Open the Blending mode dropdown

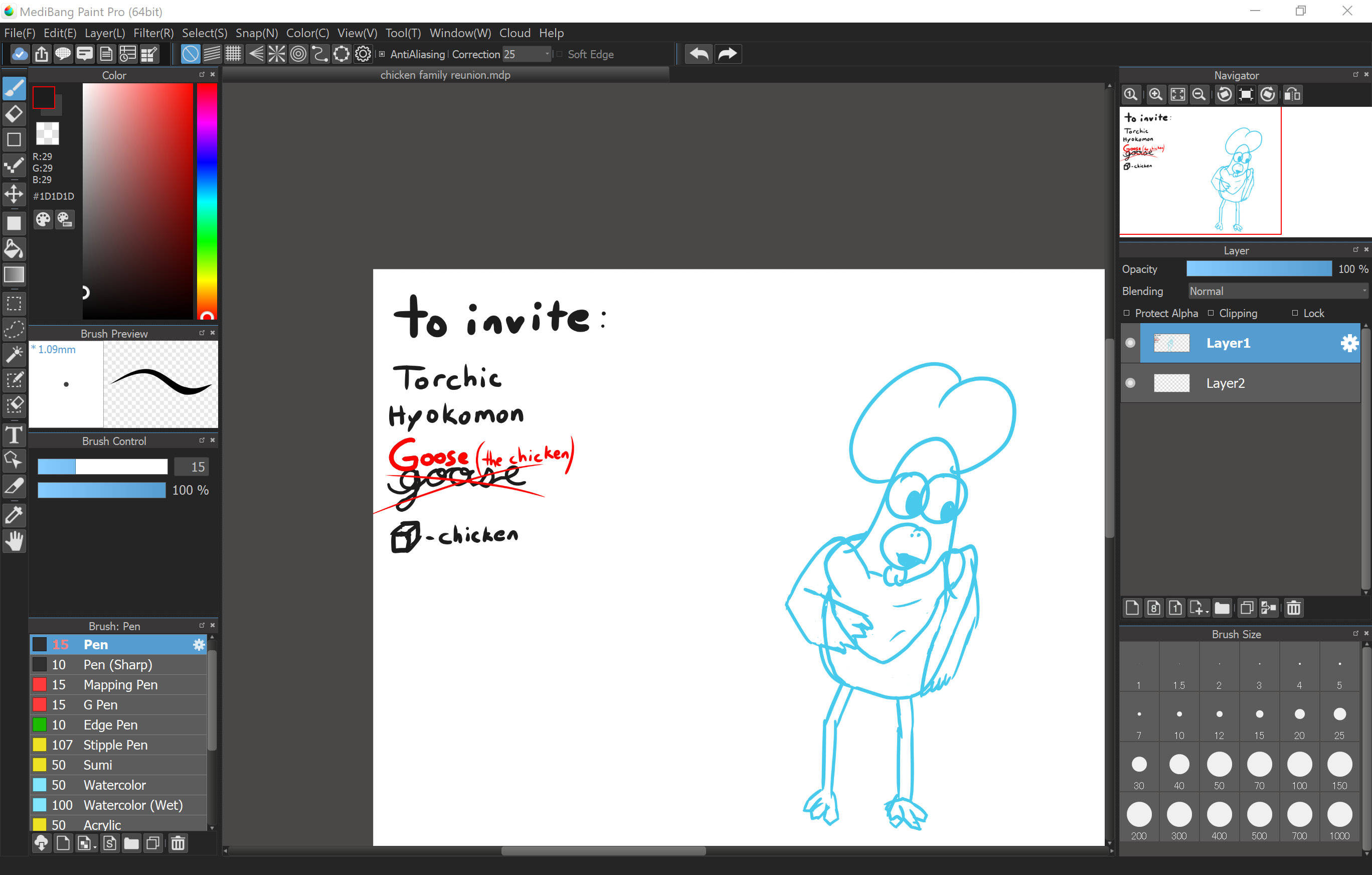pyautogui.click(x=1277, y=291)
